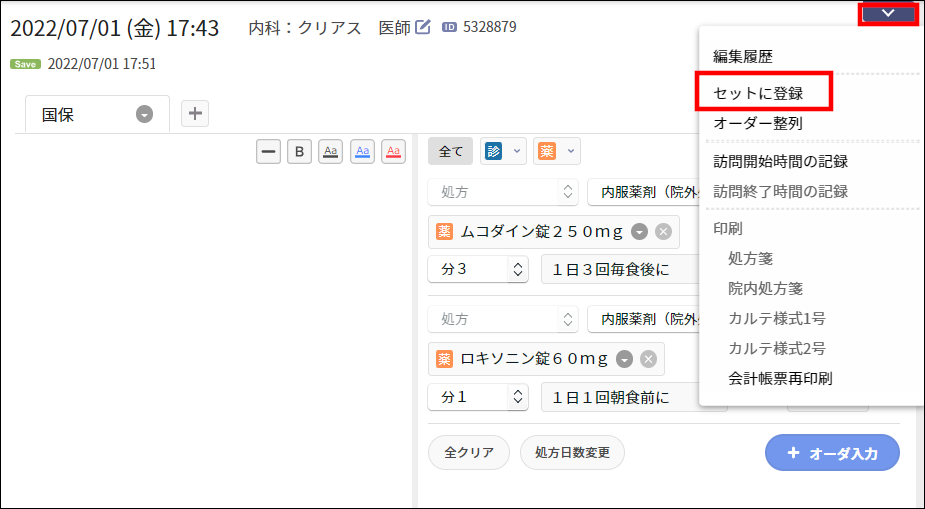Open dropdown arrow next to ロキソニン錠60mg
Viewport: 925px width, 509px height.
tap(625, 359)
